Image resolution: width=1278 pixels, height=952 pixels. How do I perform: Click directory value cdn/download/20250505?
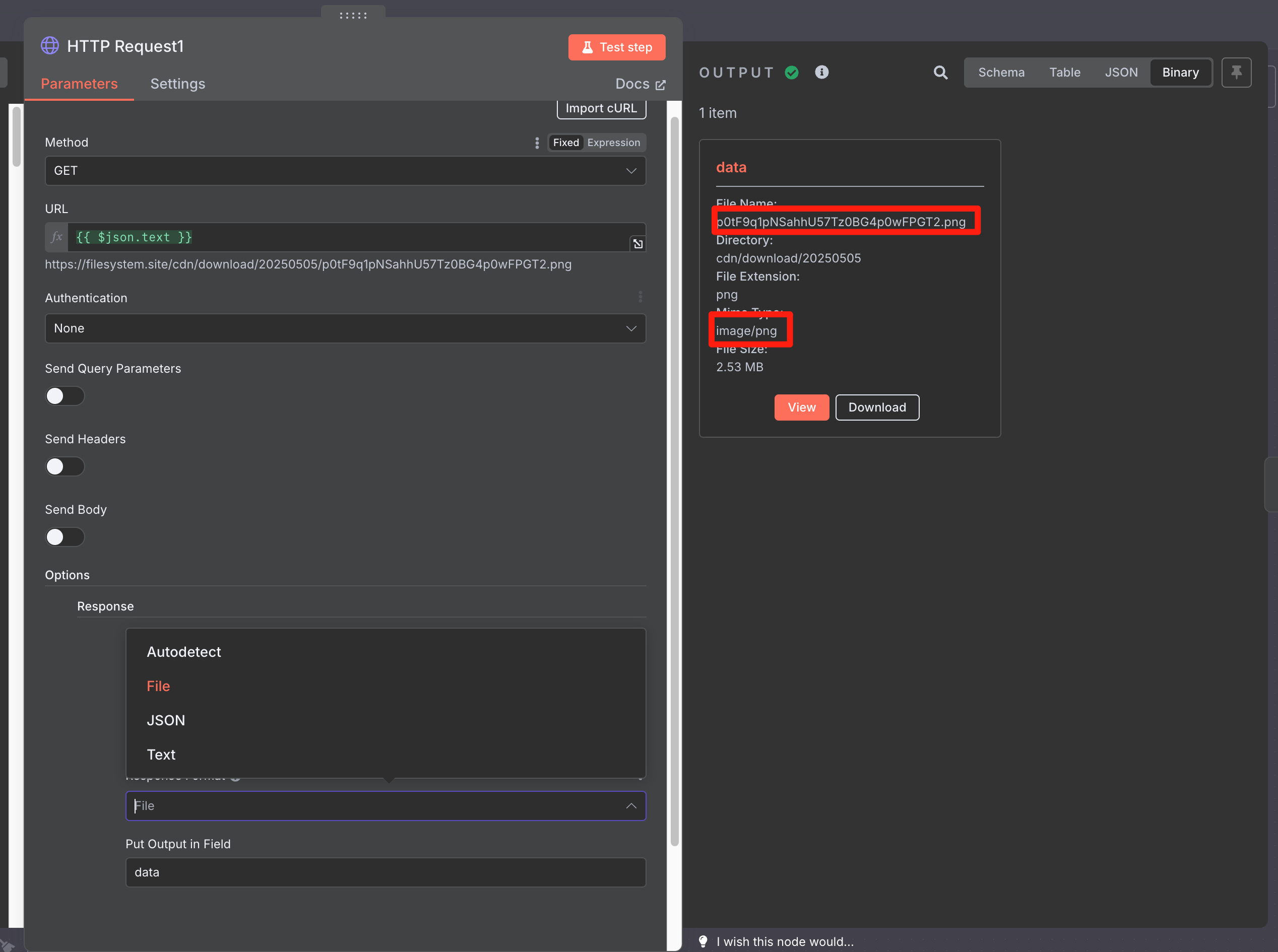click(788, 258)
